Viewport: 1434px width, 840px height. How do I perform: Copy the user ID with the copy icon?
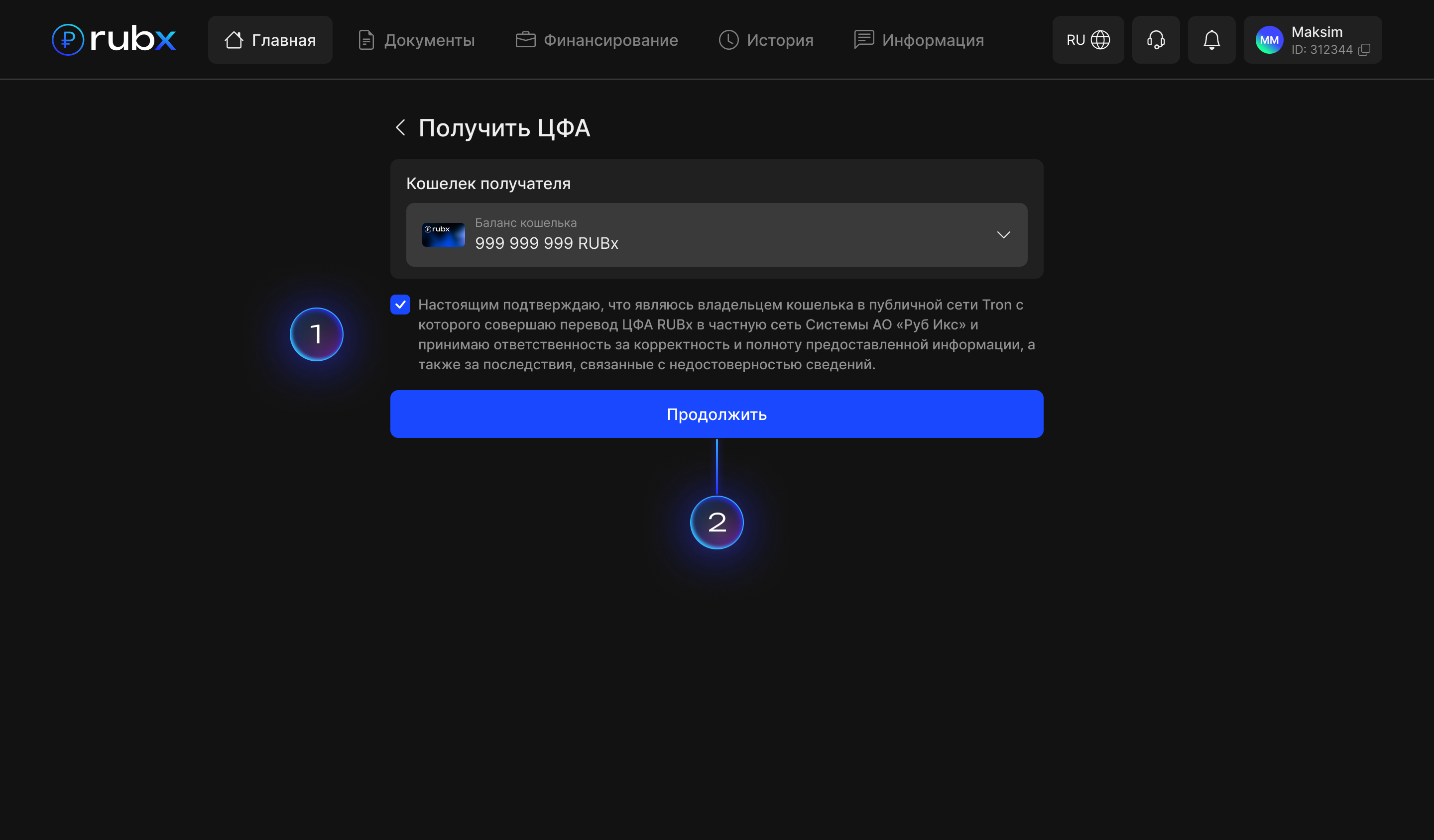pos(1364,50)
